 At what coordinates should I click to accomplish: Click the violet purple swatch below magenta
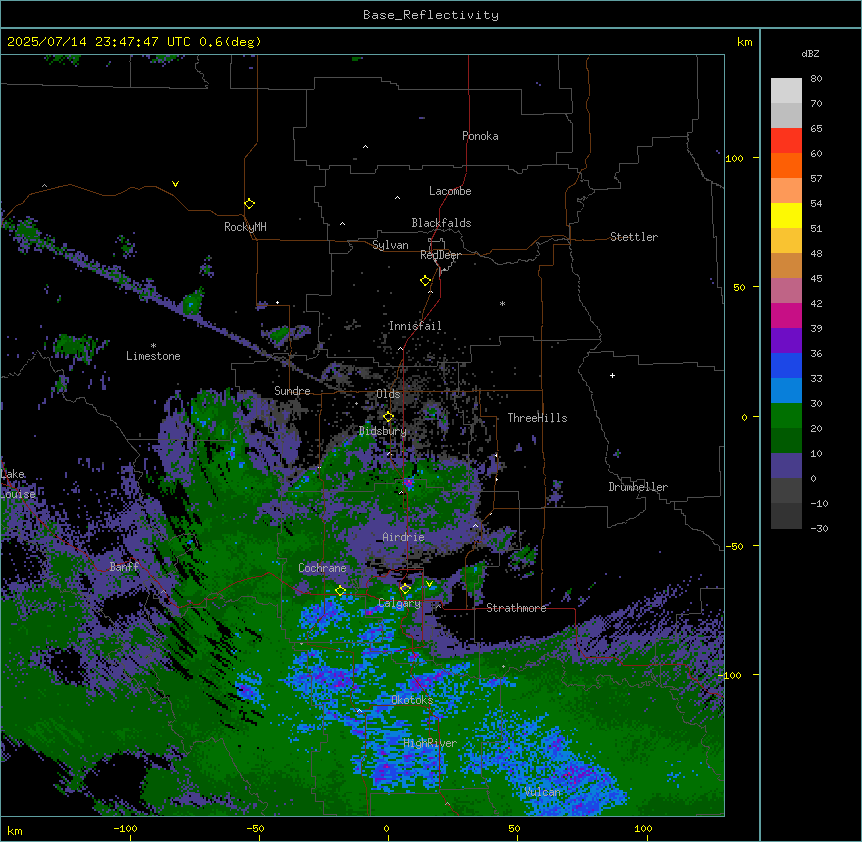[x=786, y=341]
